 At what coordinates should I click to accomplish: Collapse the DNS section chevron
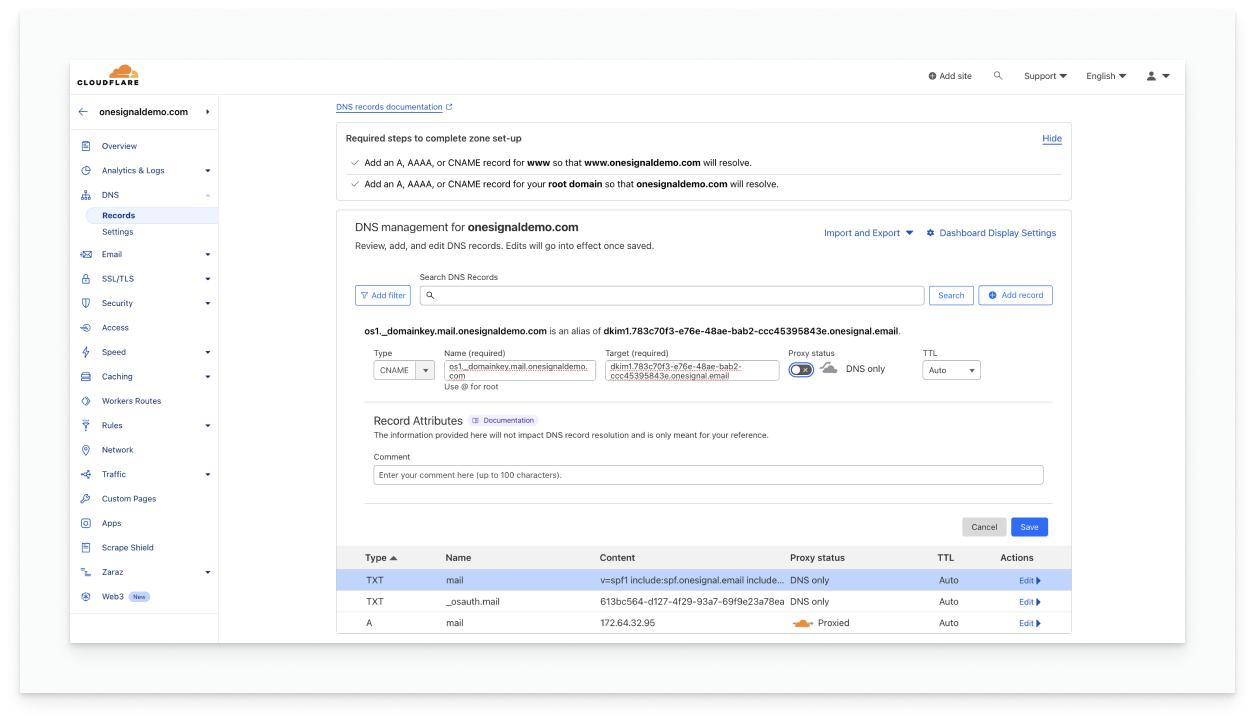point(207,195)
